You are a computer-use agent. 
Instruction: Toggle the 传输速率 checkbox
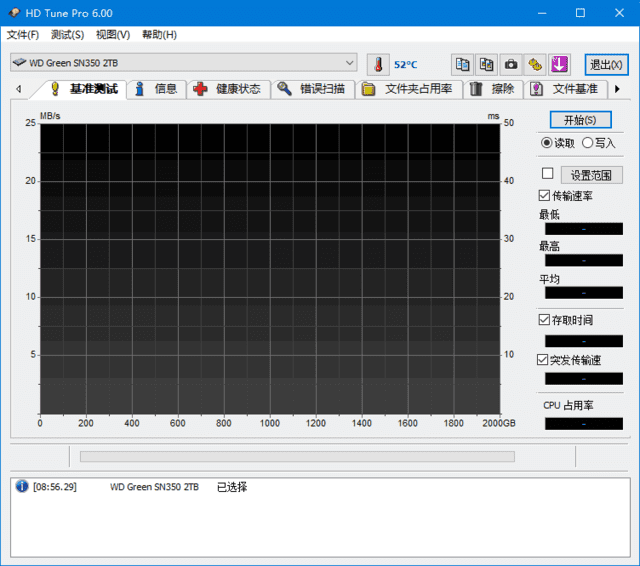tap(545, 195)
